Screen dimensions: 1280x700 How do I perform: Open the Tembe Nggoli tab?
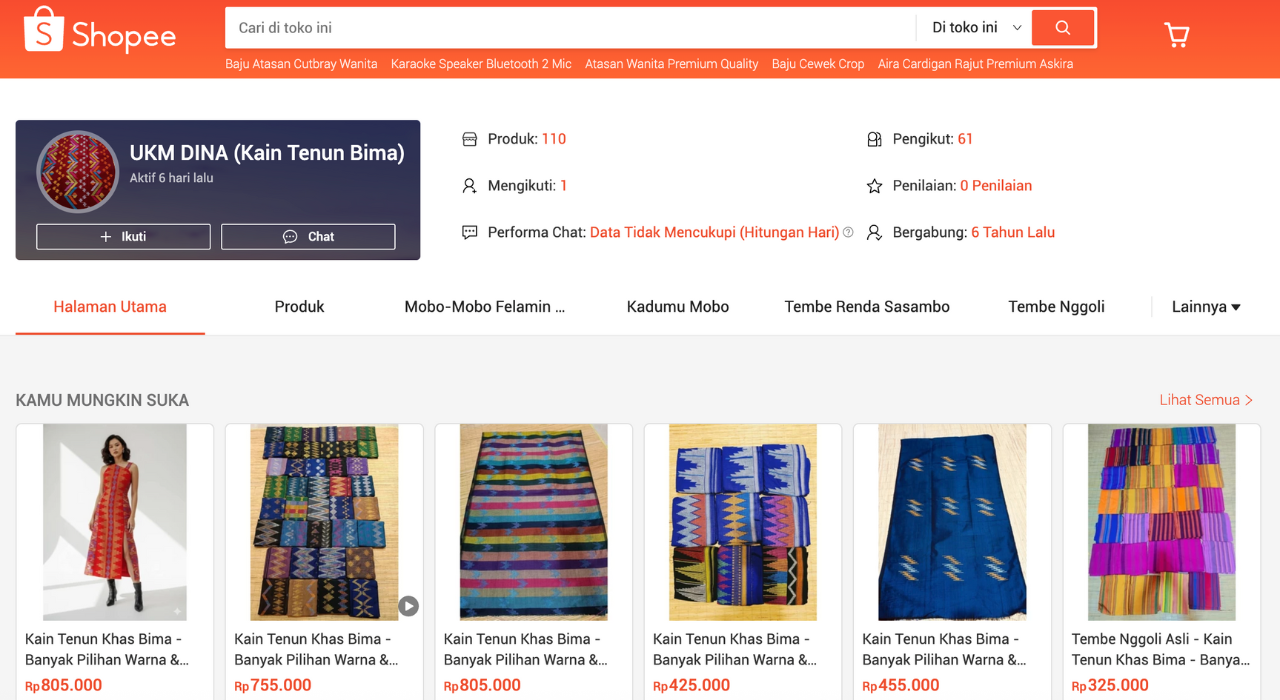[x=1056, y=307]
